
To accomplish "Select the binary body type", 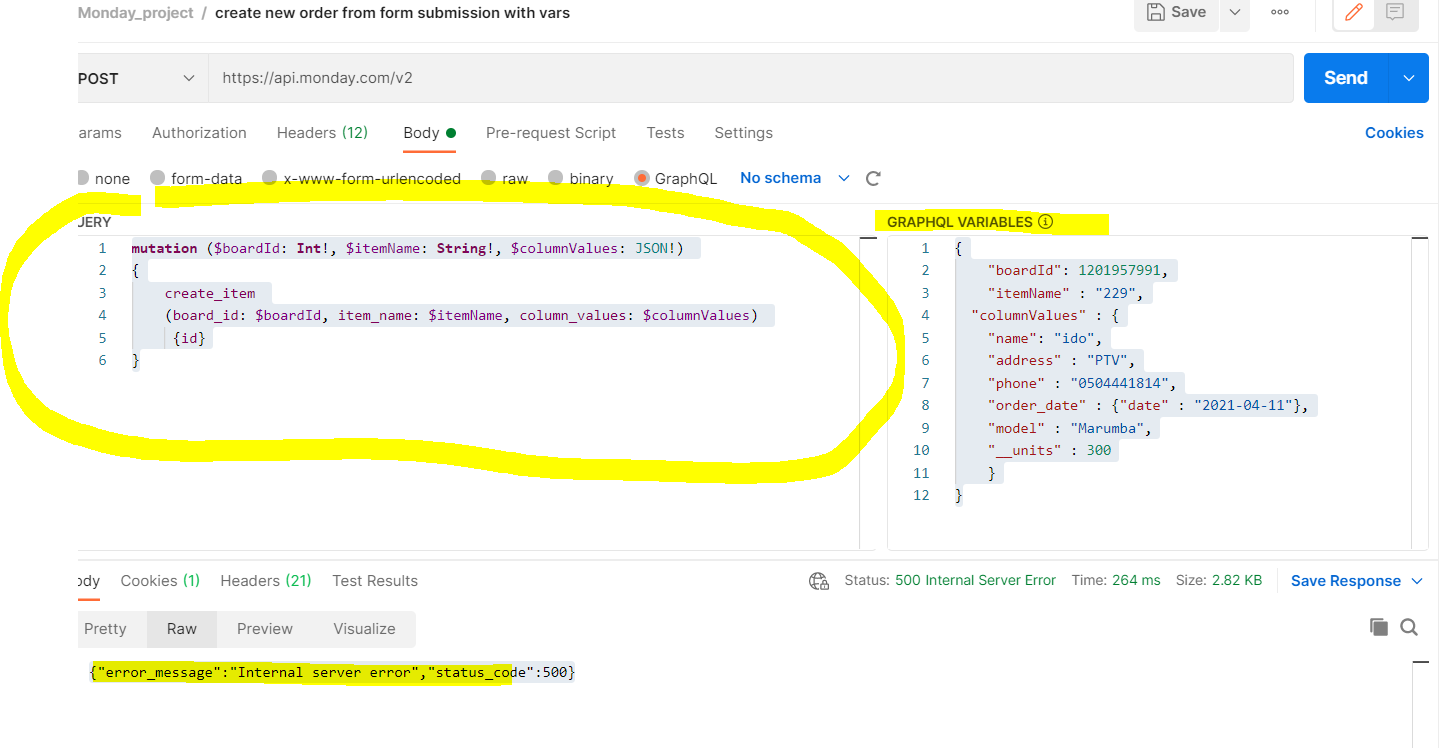I will [x=581, y=178].
